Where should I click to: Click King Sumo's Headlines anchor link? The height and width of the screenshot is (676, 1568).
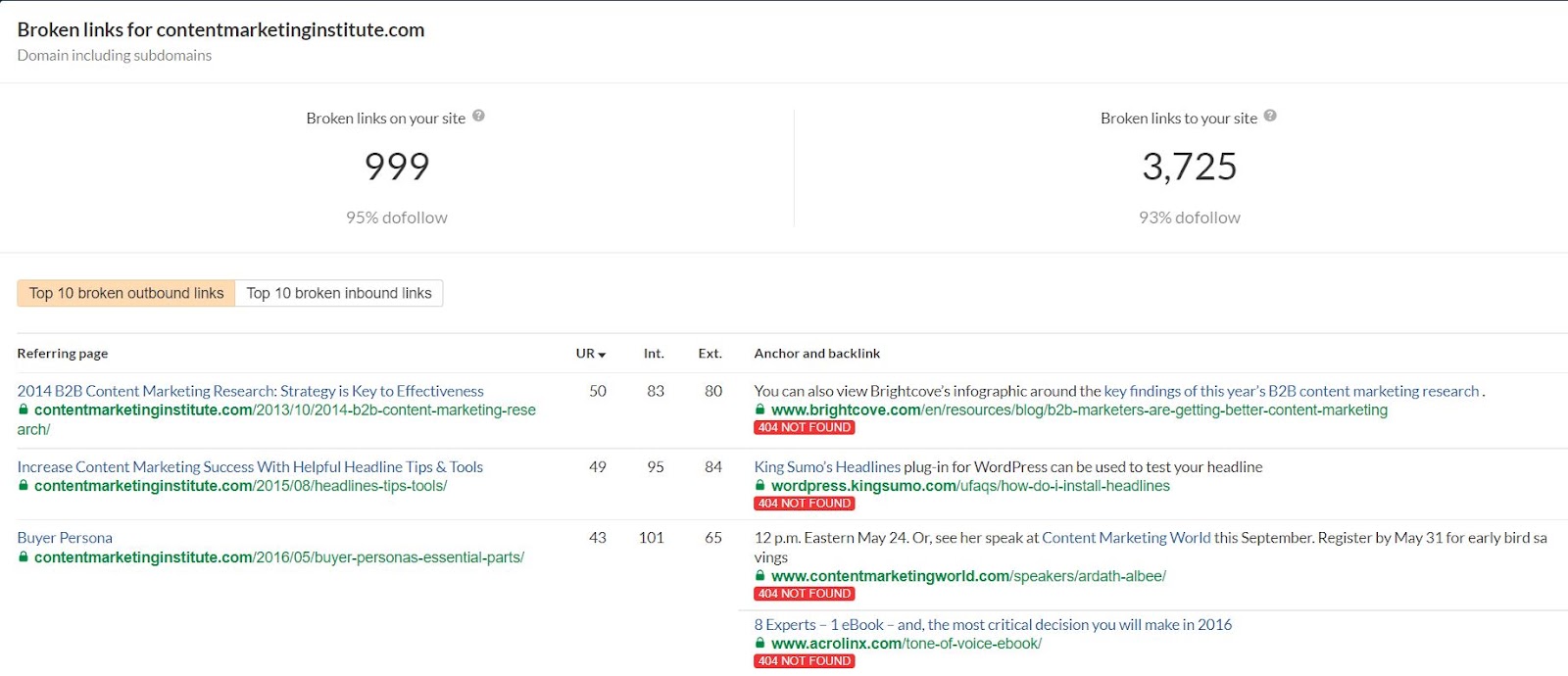click(x=827, y=466)
